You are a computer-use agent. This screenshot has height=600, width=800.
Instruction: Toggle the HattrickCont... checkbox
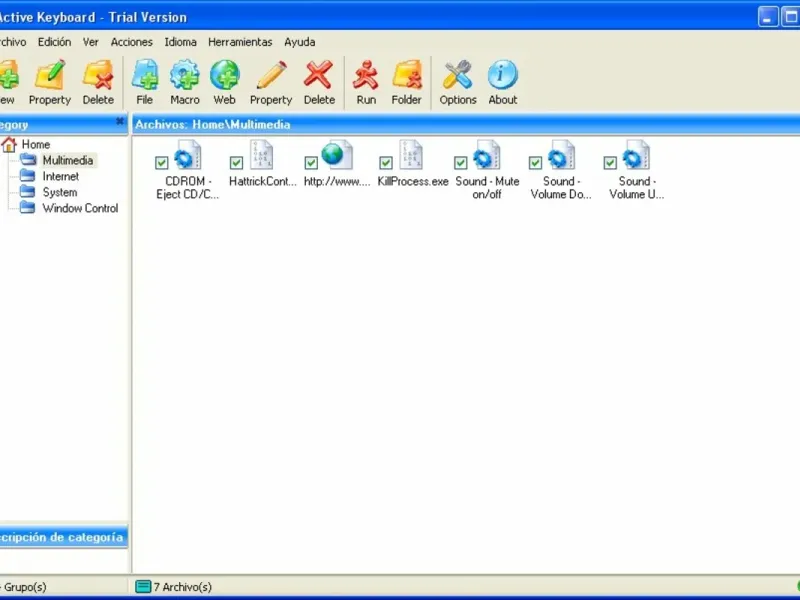click(x=236, y=163)
